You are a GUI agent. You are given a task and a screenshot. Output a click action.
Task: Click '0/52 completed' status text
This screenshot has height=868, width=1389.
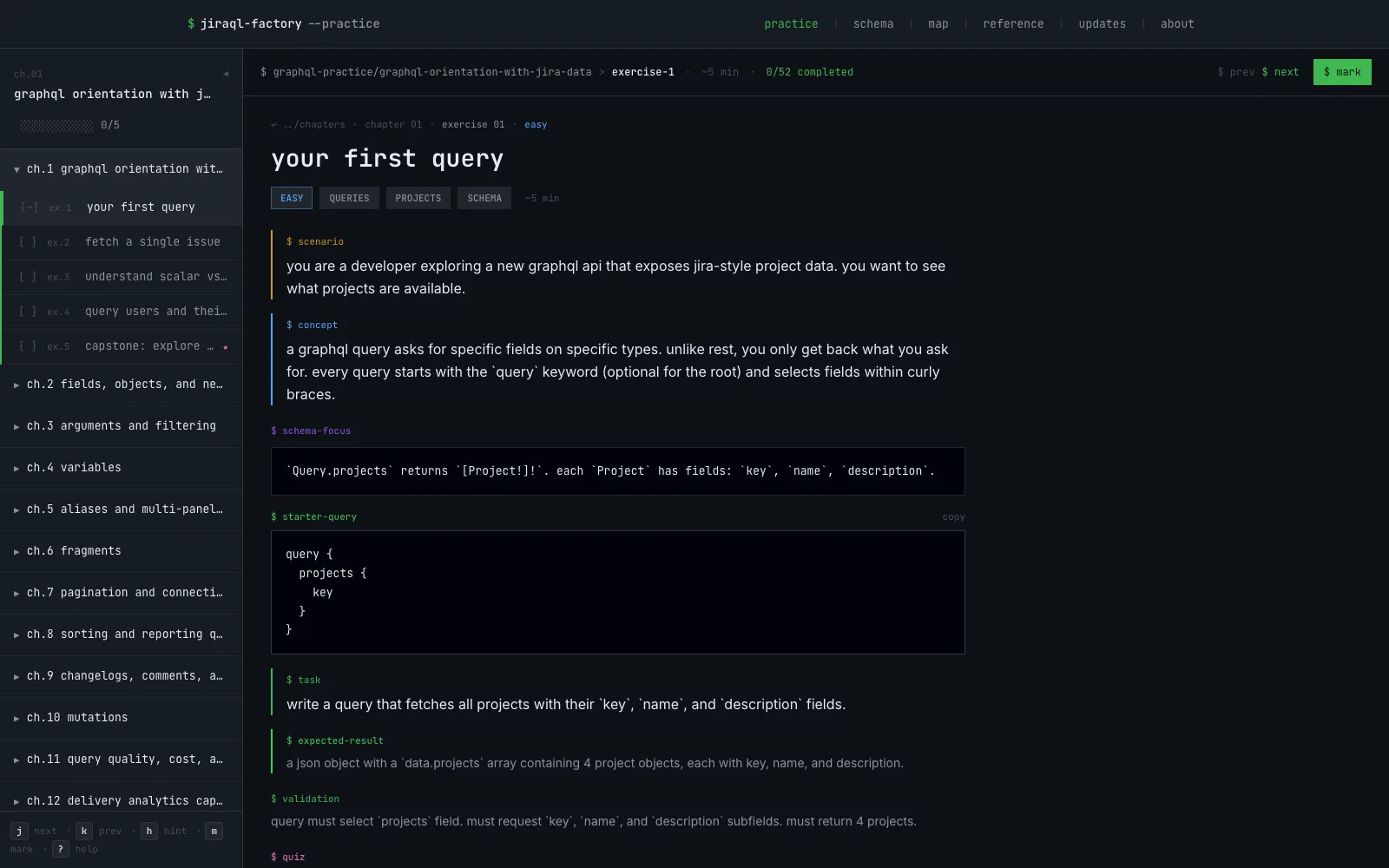809,72
